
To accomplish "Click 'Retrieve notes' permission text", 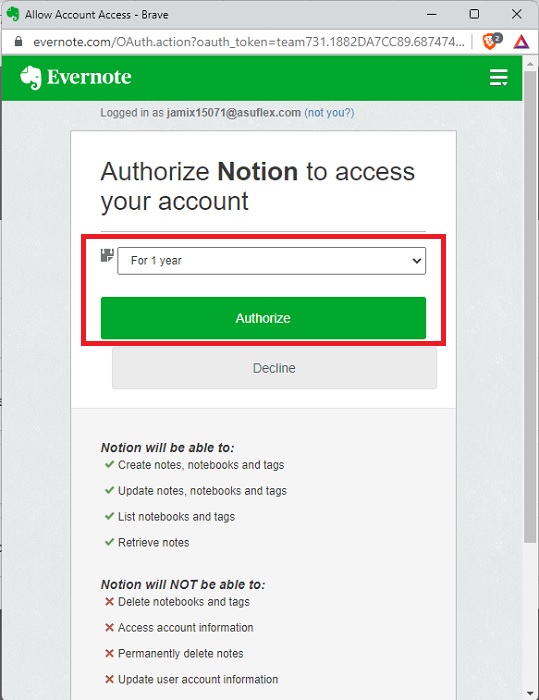I will (x=154, y=542).
